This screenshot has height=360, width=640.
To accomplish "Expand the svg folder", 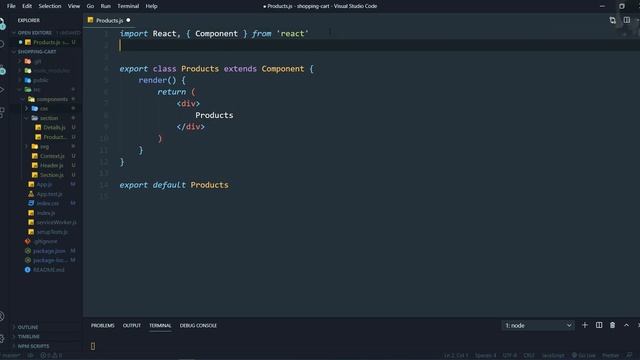I will 45,147.
